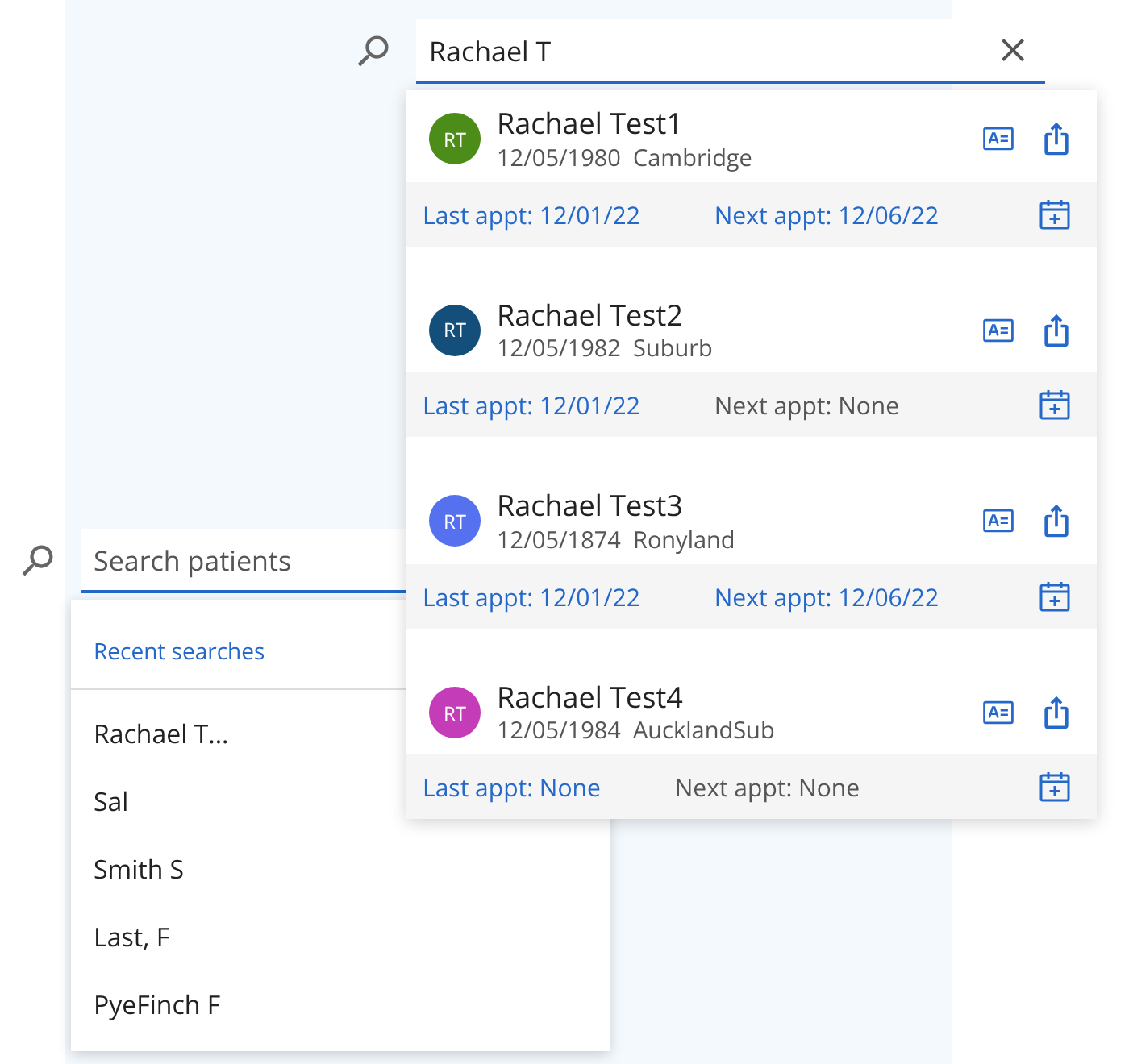Select recent search Smith S
The height and width of the screenshot is (1064, 1129).
[139, 870]
